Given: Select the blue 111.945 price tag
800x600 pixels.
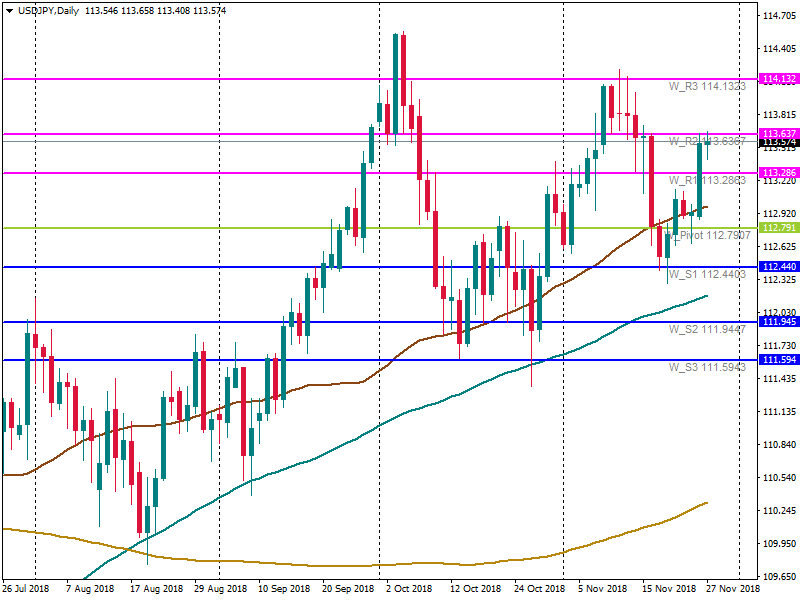Looking at the screenshot, I should (778, 322).
